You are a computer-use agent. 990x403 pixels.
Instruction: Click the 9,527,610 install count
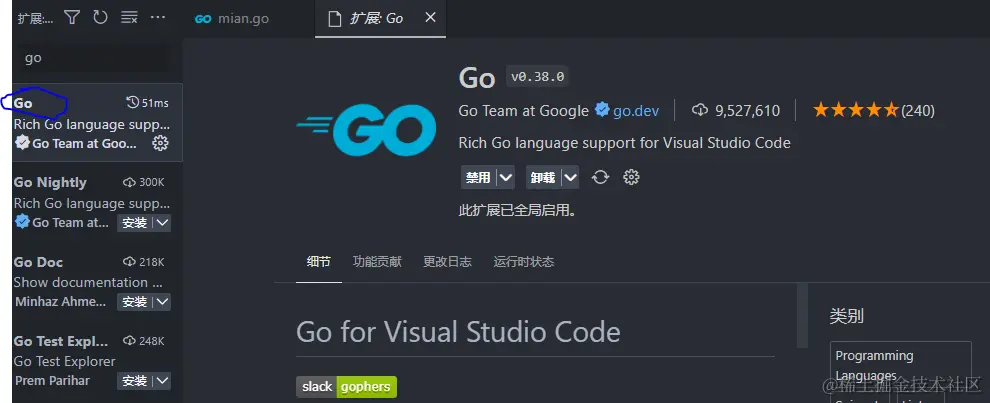(736, 111)
